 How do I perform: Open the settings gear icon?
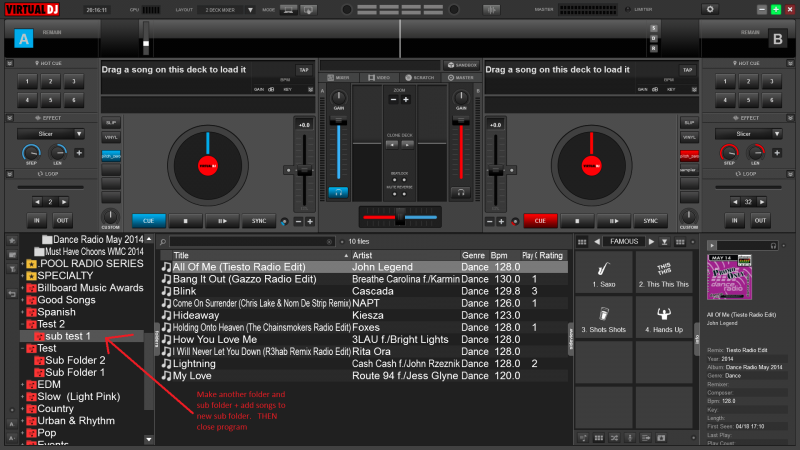710,9
